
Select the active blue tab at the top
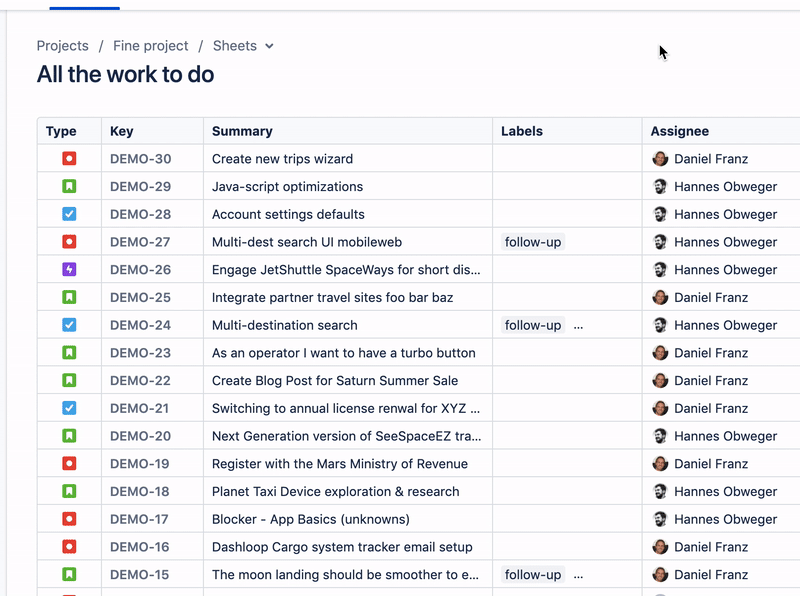[83, 4]
